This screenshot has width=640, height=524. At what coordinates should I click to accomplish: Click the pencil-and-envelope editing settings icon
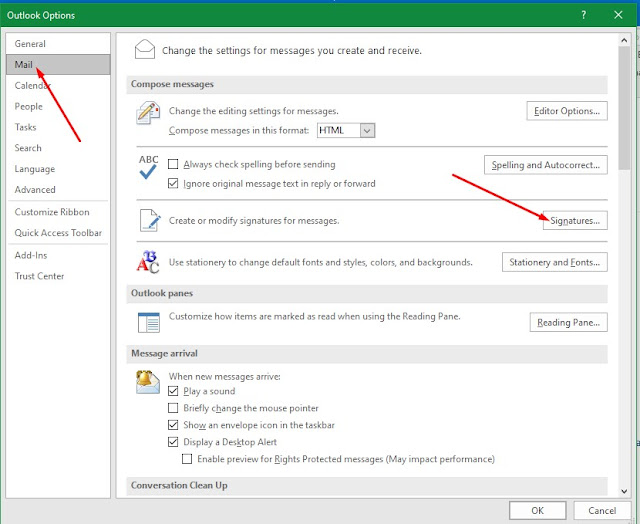click(x=148, y=113)
